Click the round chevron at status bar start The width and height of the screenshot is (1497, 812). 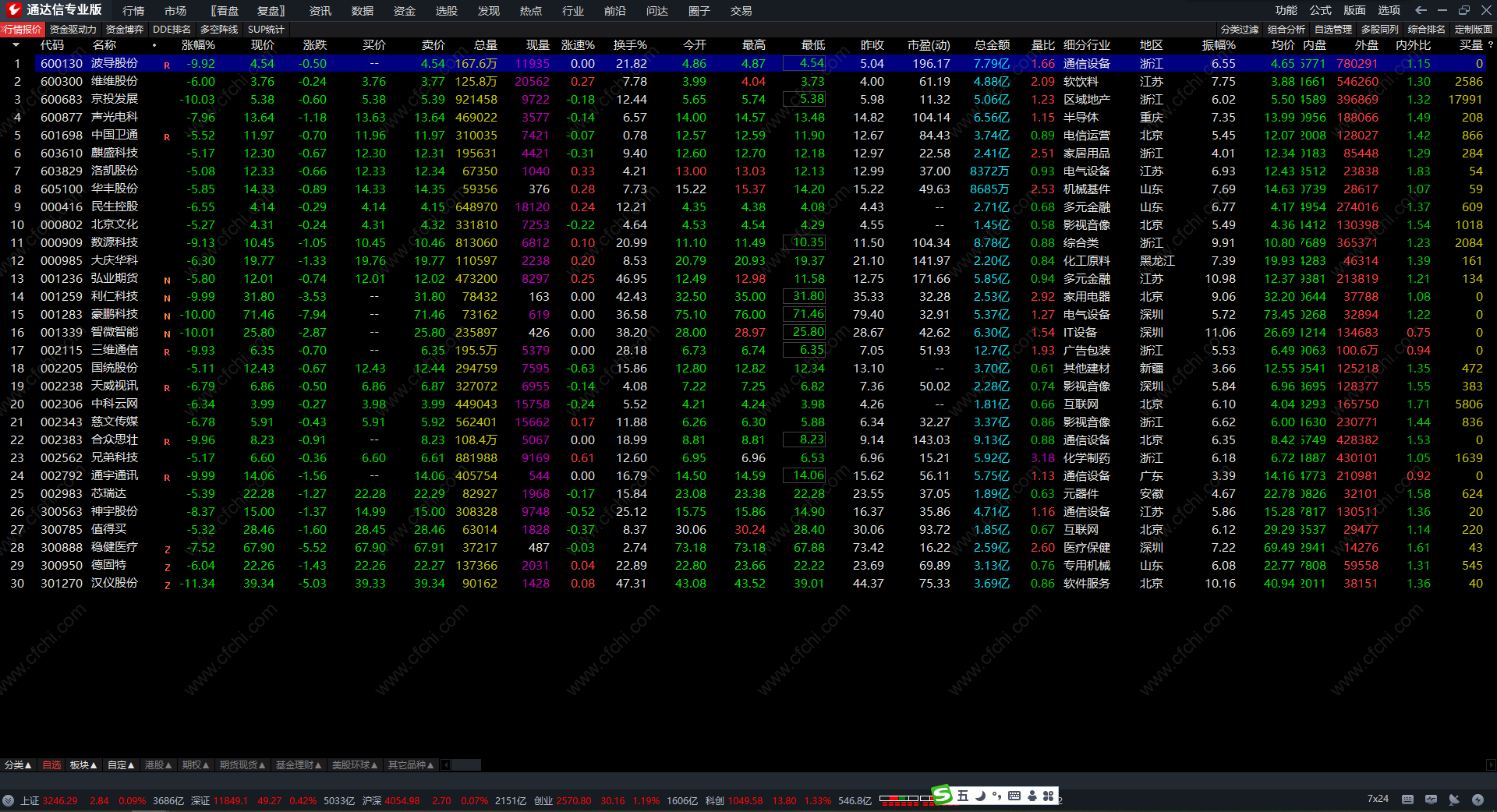[8, 800]
